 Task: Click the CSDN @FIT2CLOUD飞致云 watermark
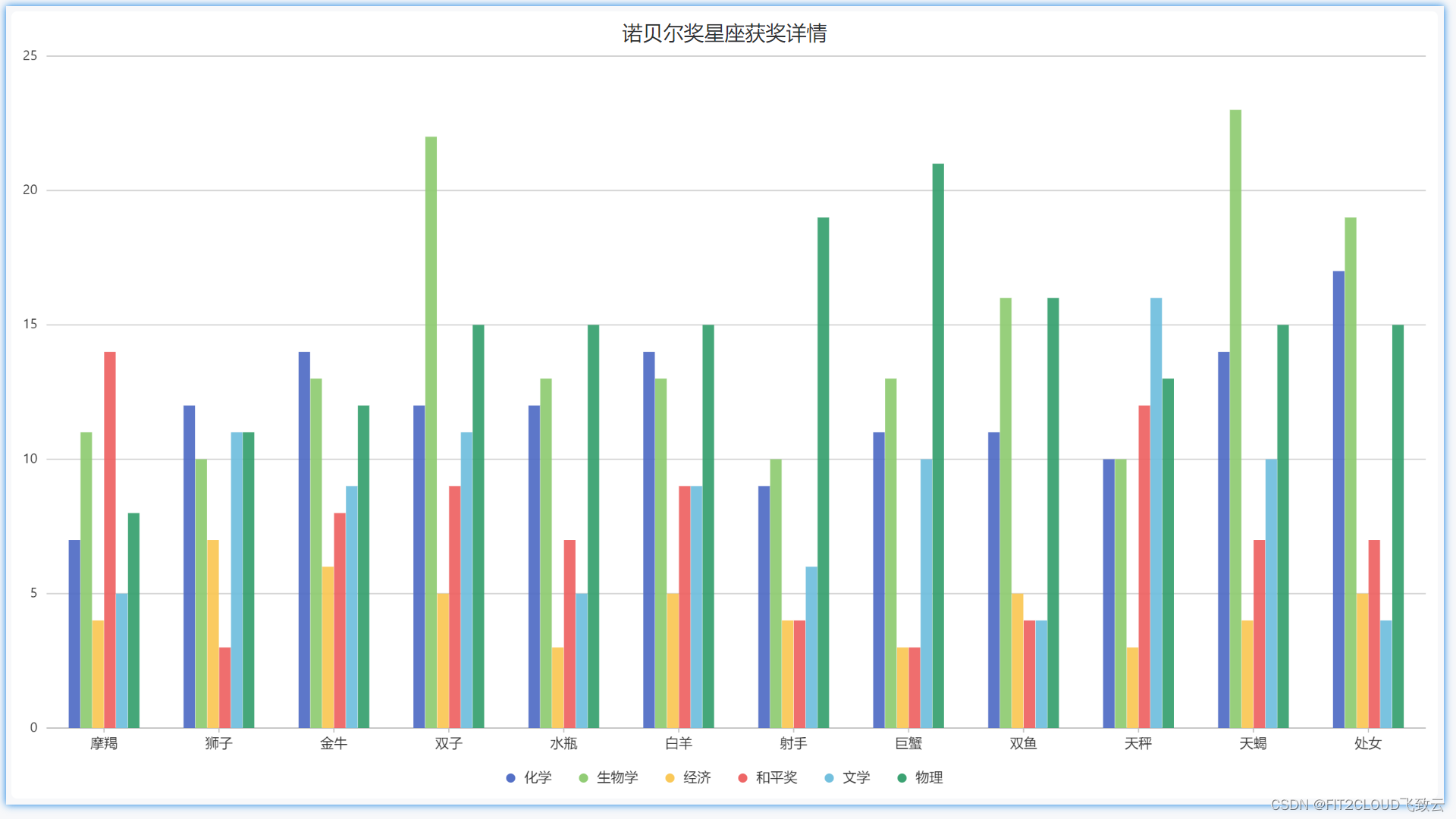click(1357, 805)
